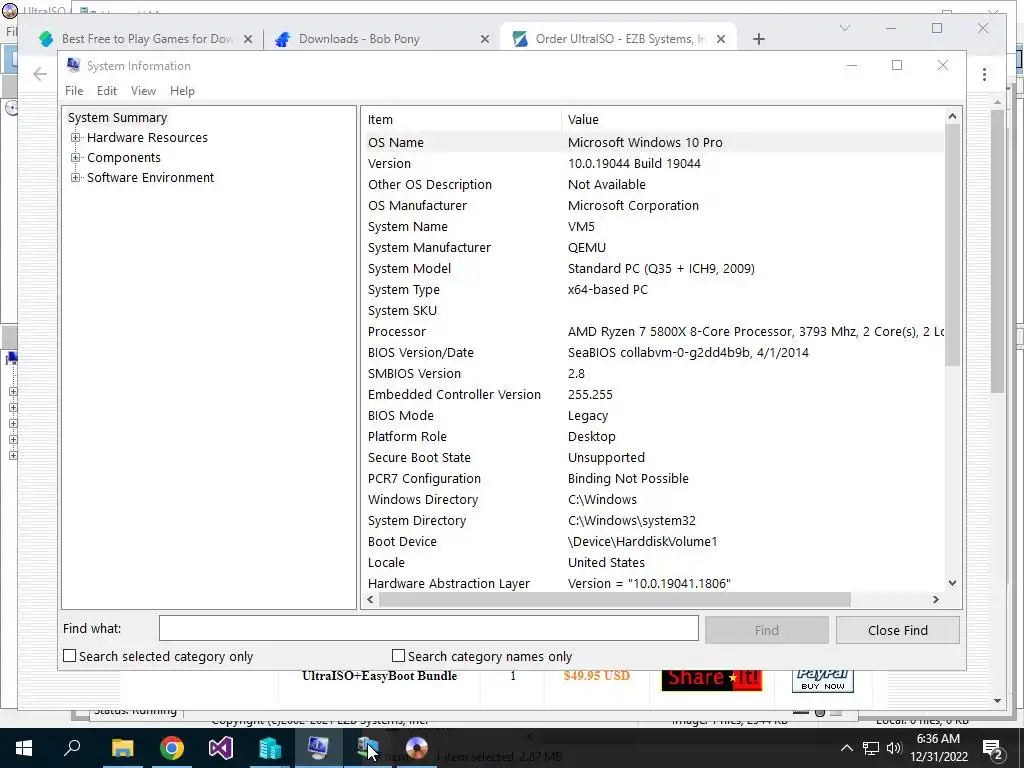Image resolution: width=1024 pixels, height=768 pixels.
Task: Select System Summary tree node
Action: tap(118, 118)
